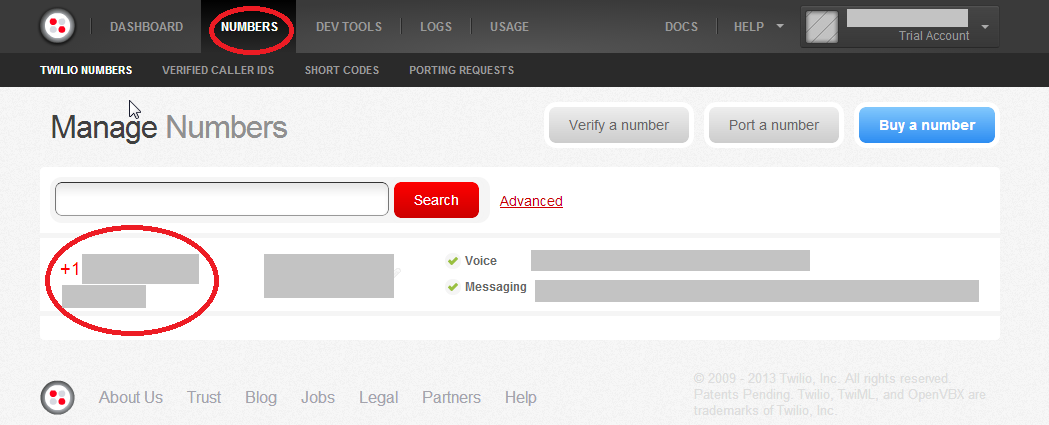
Task: Expand the Help dropdown arrow
Action: click(x=779, y=27)
